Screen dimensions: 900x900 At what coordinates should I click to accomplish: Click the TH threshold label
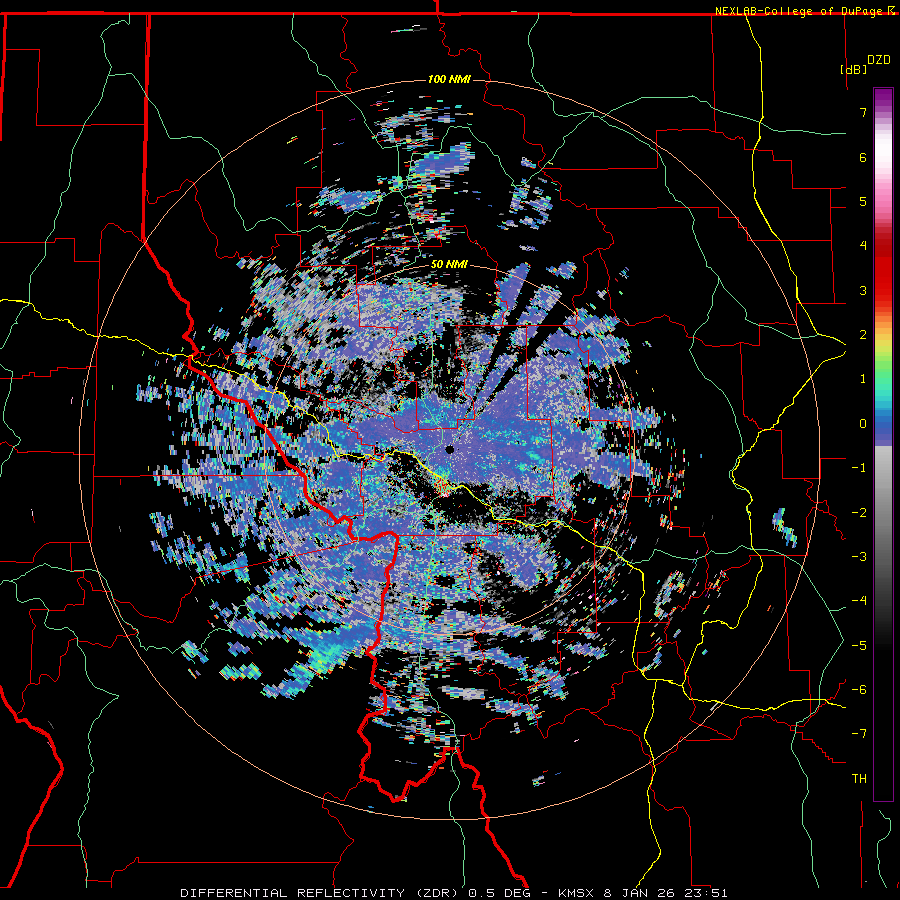click(x=859, y=779)
